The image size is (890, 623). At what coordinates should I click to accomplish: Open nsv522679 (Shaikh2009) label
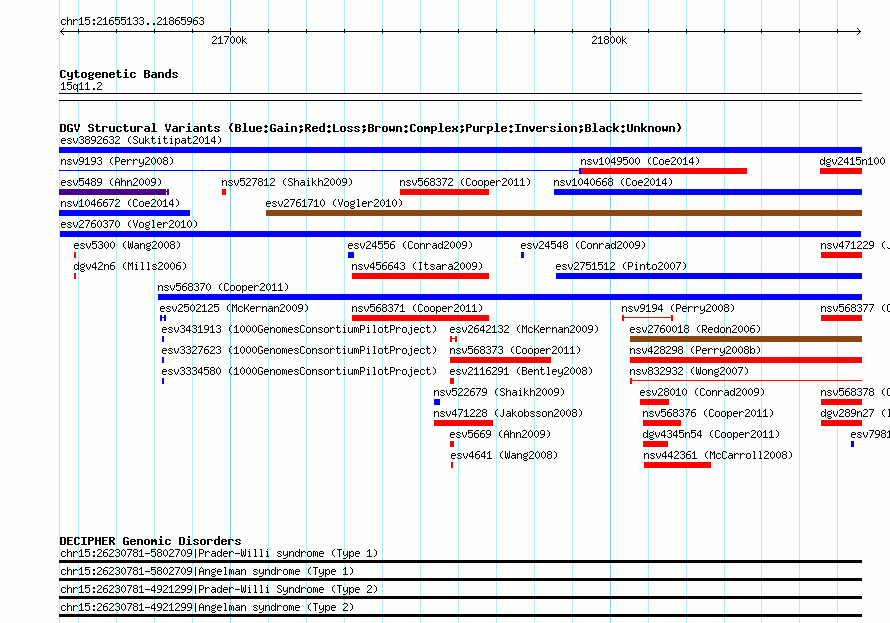tap(499, 392)
